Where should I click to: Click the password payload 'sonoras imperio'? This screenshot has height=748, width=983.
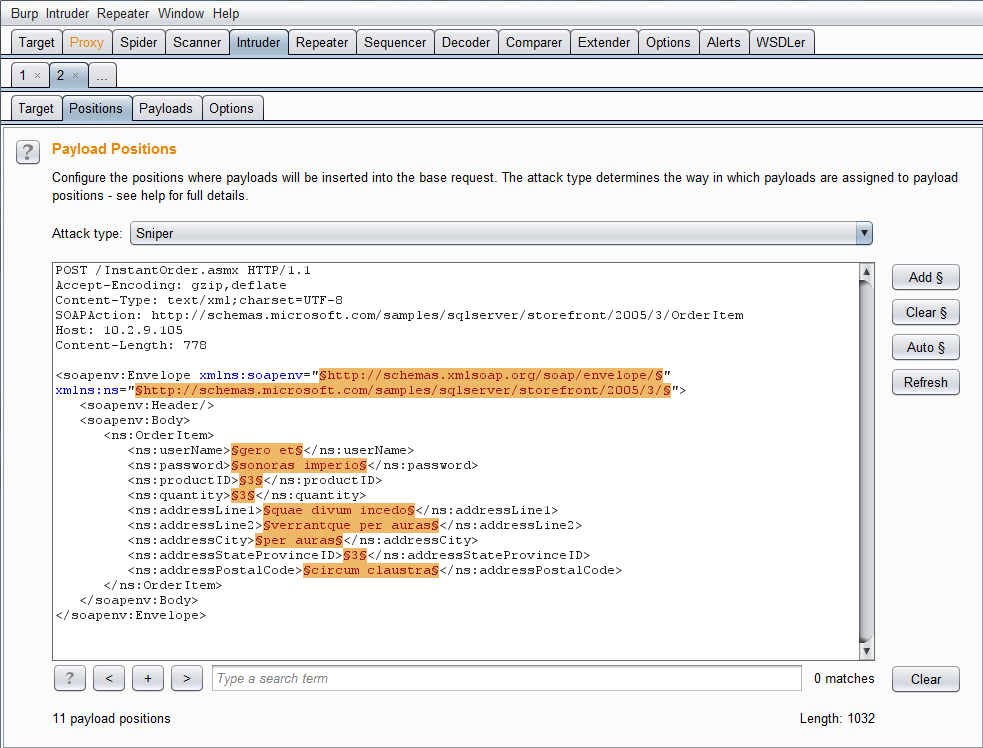click(x=299, y=465)
